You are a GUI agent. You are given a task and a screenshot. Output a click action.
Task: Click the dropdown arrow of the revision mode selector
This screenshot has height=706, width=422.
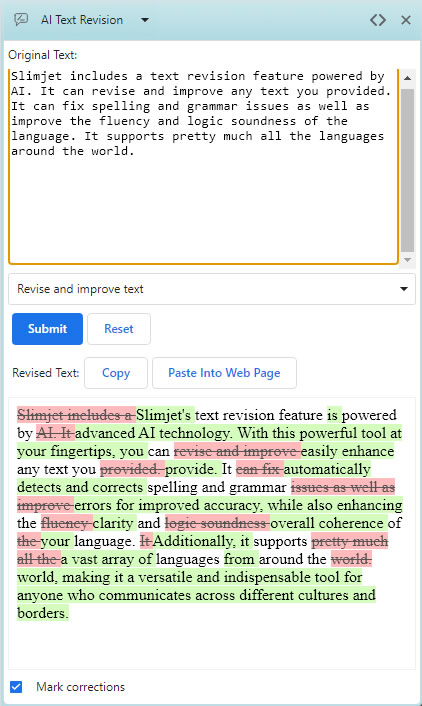tap(404, 289)
